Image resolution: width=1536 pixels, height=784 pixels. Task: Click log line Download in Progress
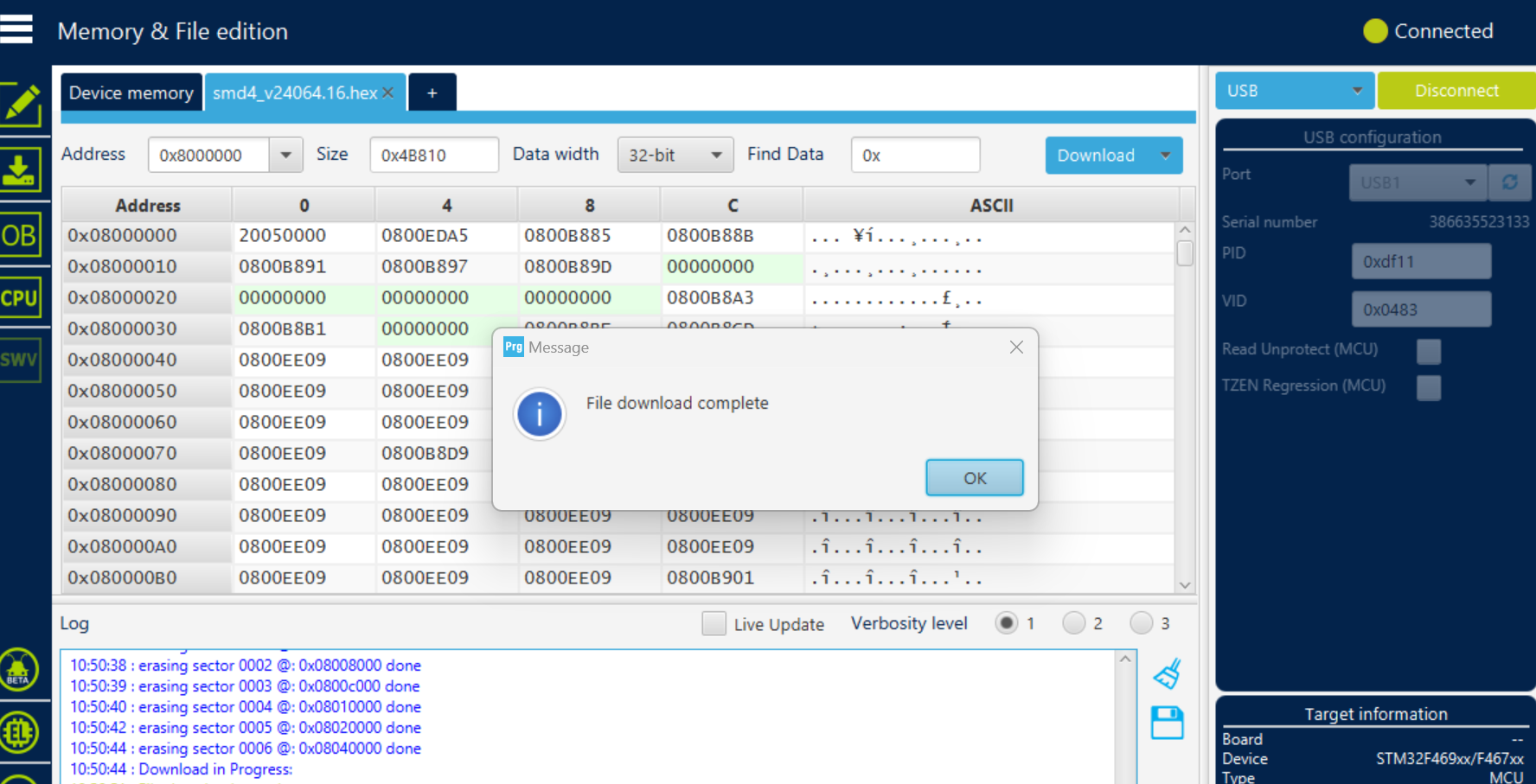(182, 769)
